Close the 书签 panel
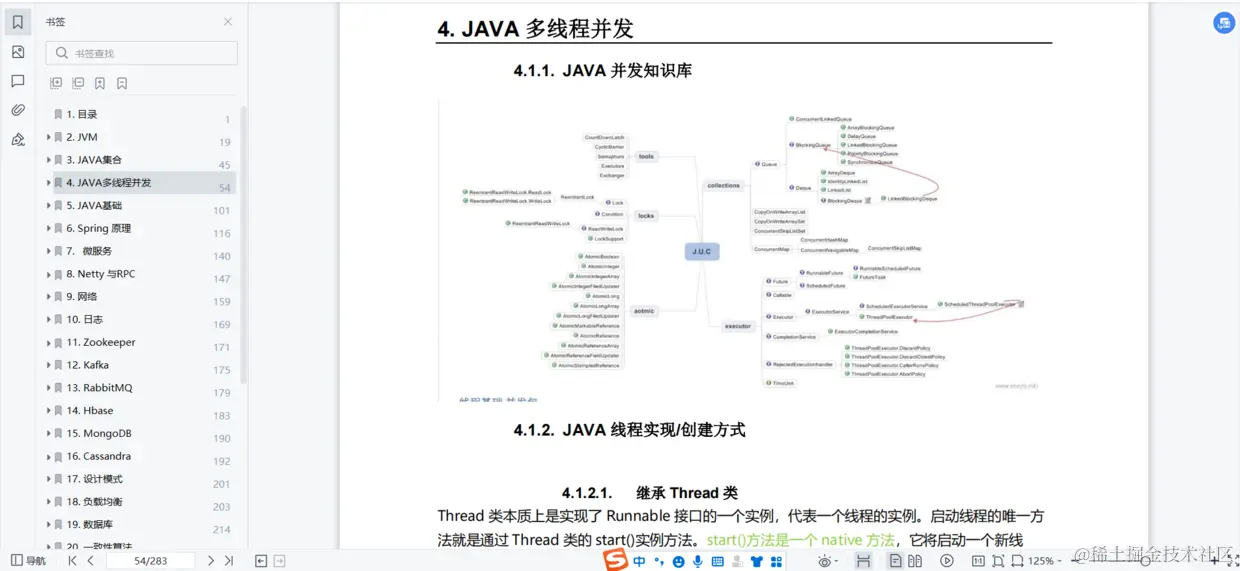1240x571 pixels. [x=228, y=22]
